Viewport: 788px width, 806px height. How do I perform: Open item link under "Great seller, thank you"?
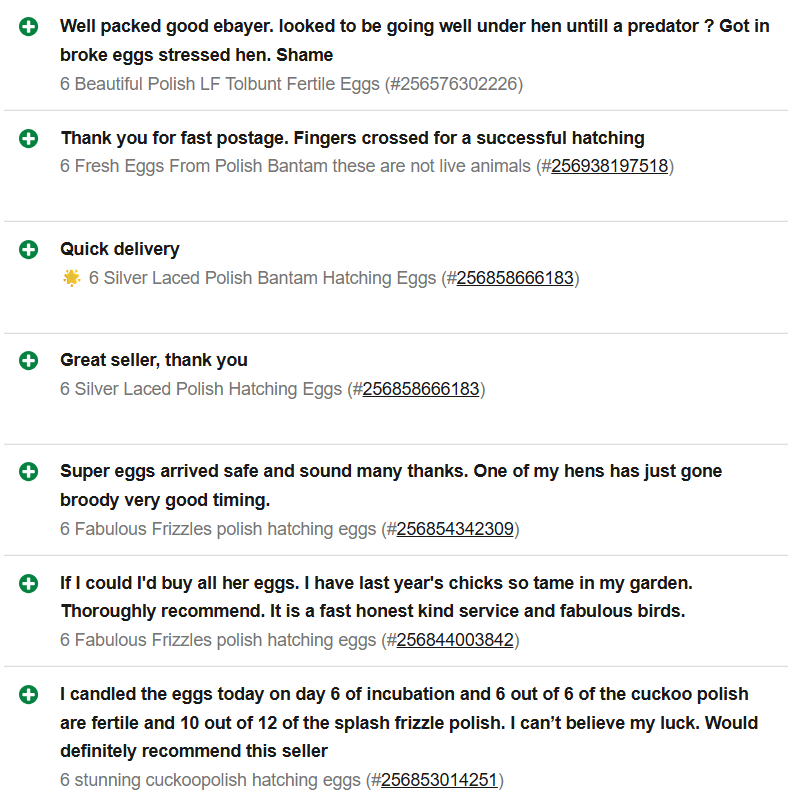click(x=421, y=389)
